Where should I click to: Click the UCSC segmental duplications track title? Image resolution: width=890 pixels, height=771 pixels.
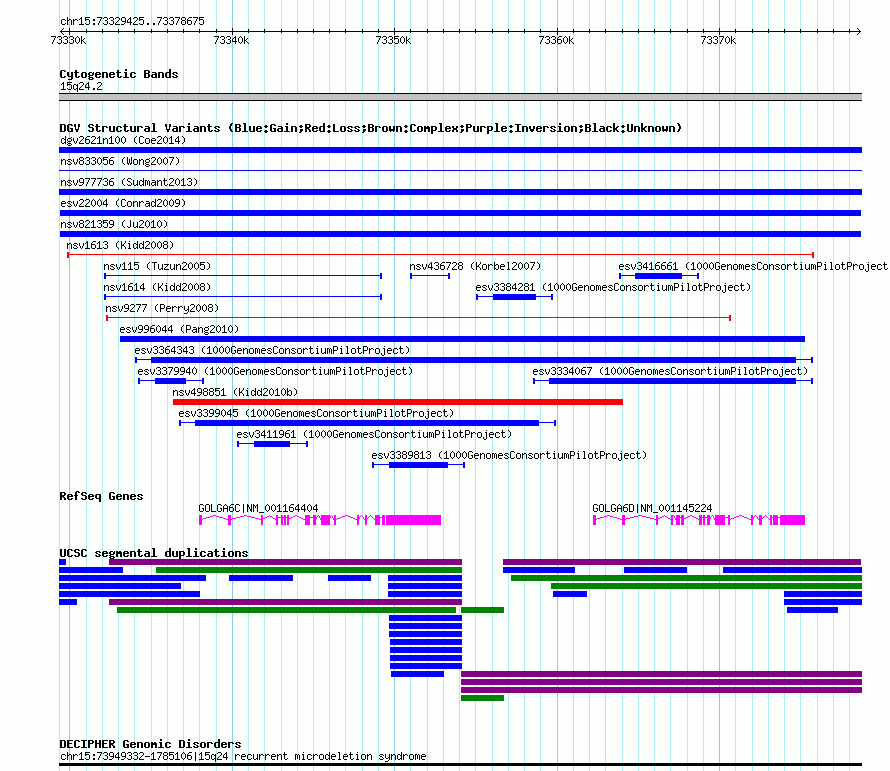[154, 553]
